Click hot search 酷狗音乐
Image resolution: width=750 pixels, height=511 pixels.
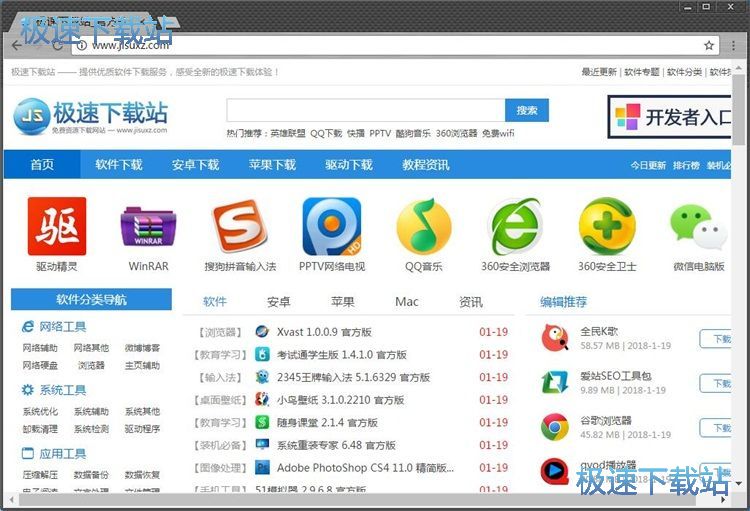[413, 133]
